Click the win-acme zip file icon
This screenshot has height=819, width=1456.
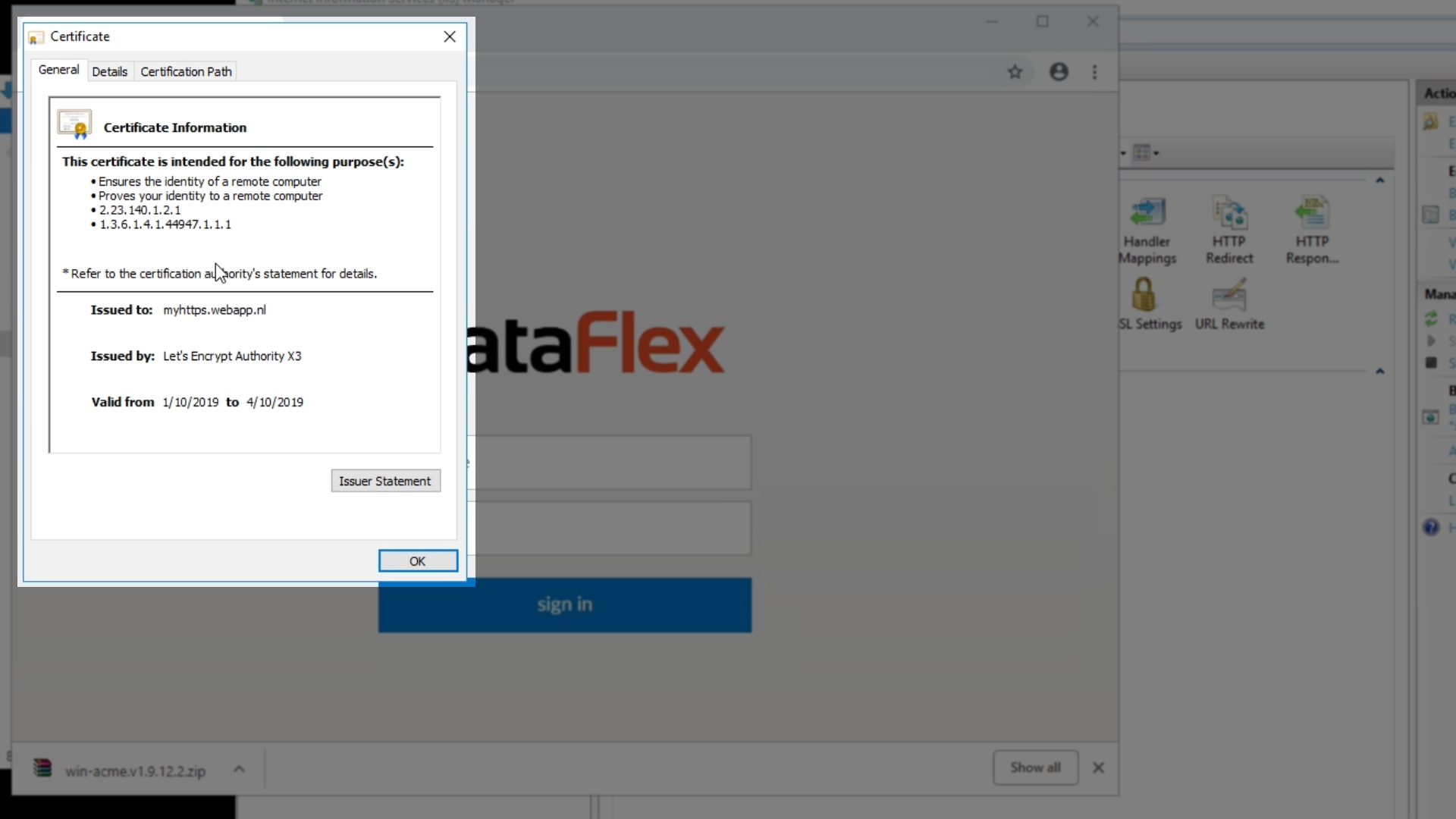[43, 769]
